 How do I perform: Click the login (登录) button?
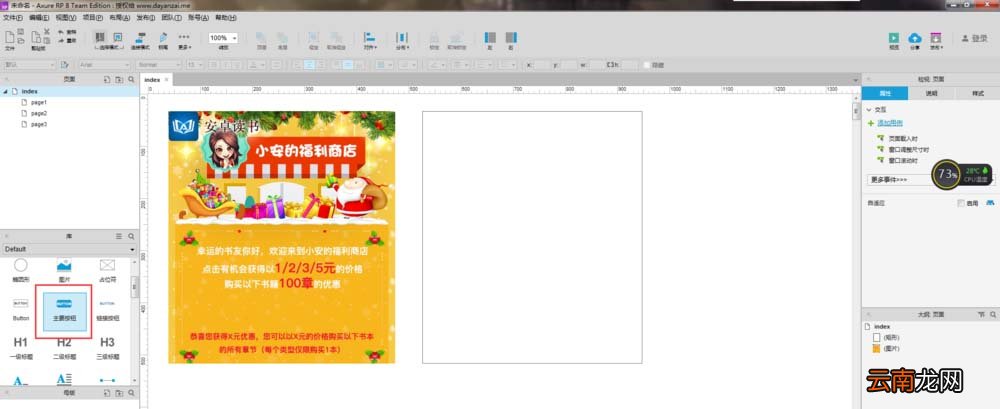click(x=974, y=38)
